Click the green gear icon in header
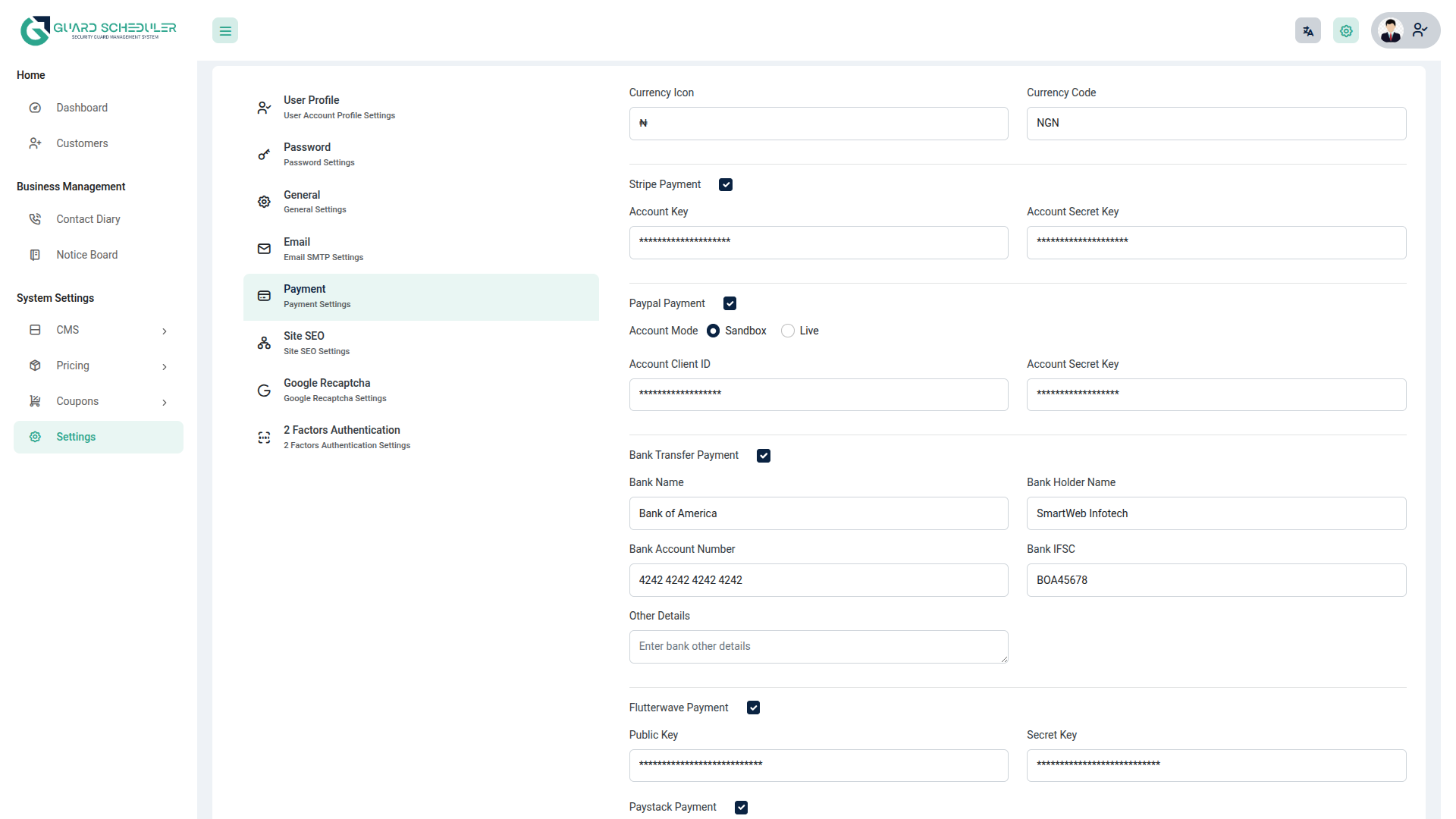The image size is (1456, 819). 1345,31
